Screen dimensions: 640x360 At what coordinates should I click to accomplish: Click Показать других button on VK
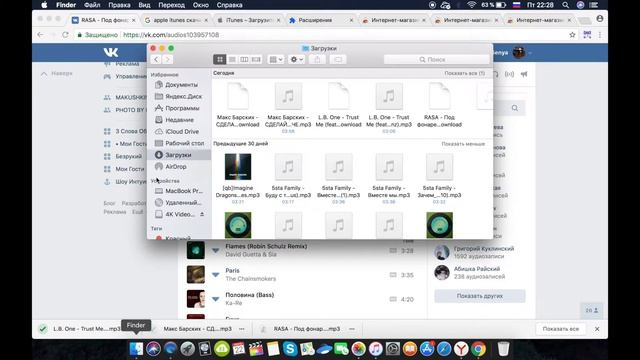tap(480, 296)
